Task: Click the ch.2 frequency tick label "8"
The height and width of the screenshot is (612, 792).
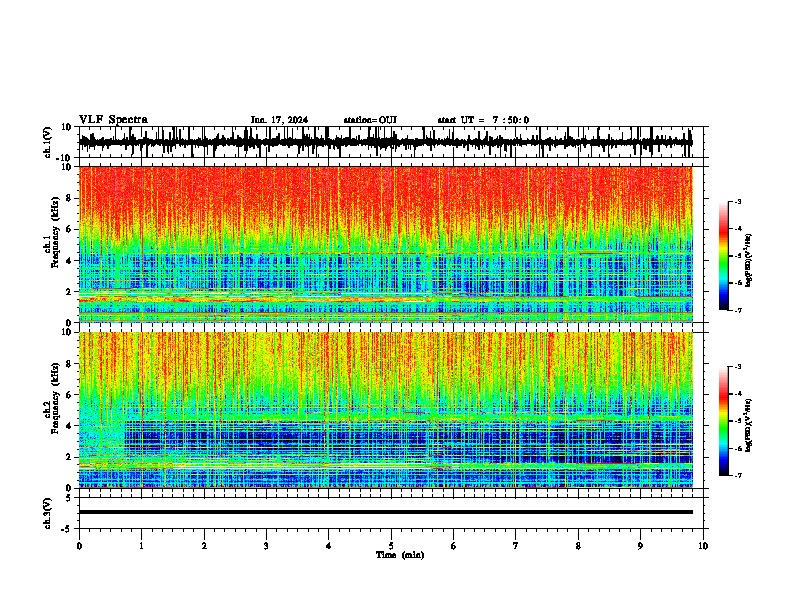Action: pyautogui.click(x=70, y=364)
